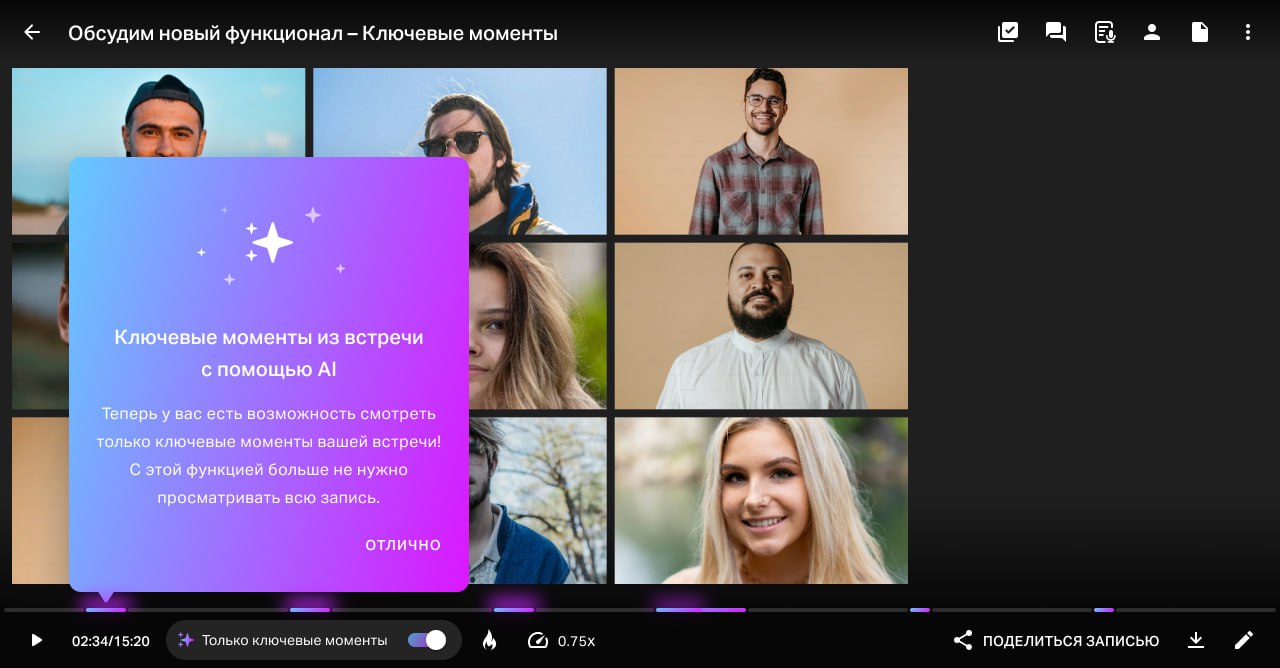Click "ОТЛИЧНО" to dismiss the popup
This screenshot has width=1280, height=668.
point(402,544)
